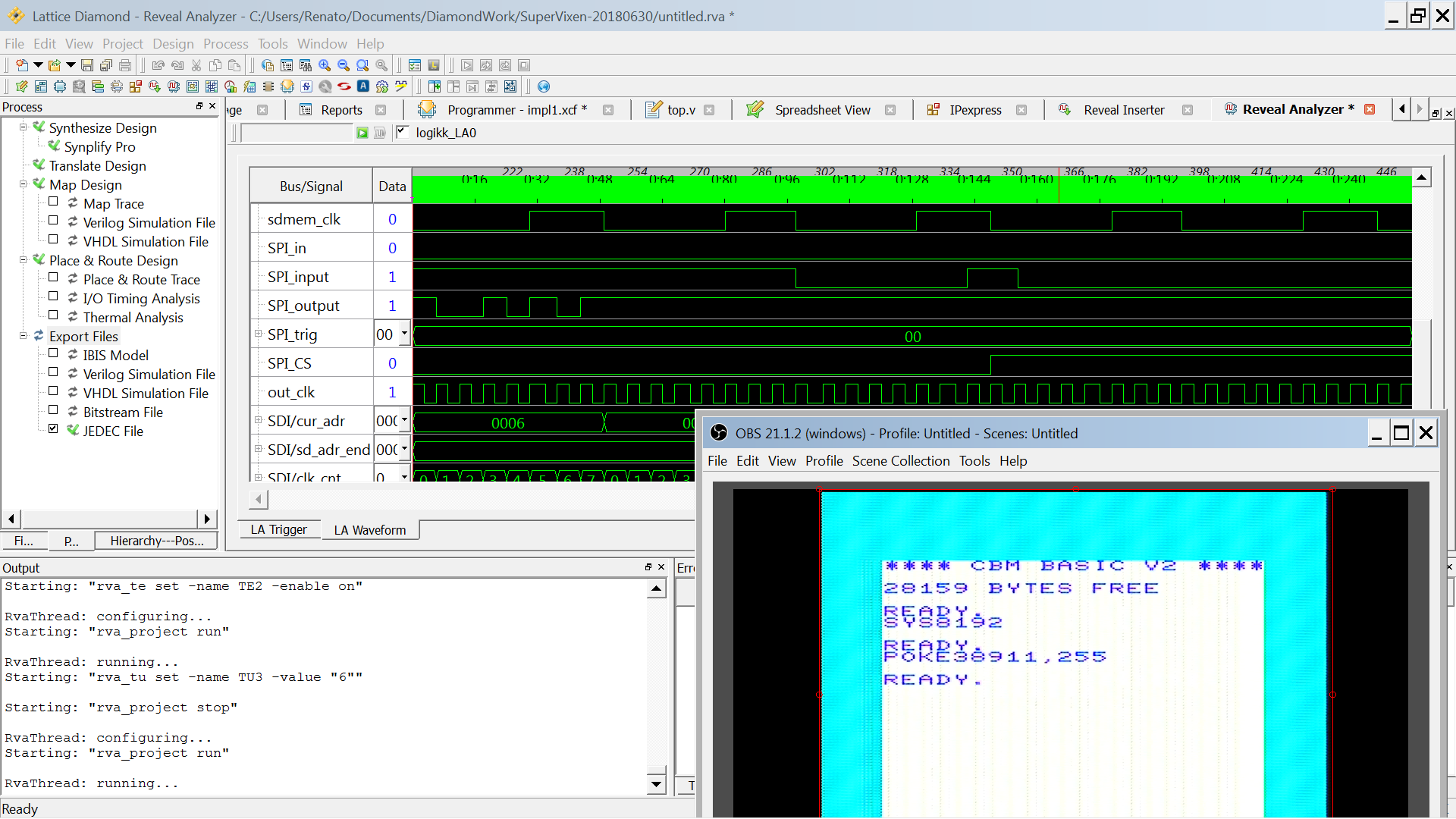This screenshot has width=1456, height=819.
Task: Check the Map Trace checkbox
Action: tap(53, 202)
